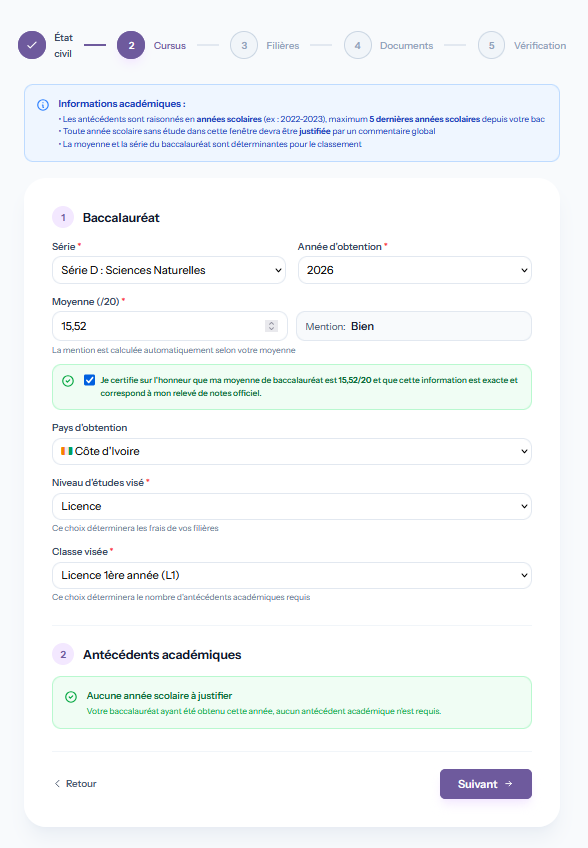Expand the Pays d'obtention dropdown
The height and width of the screenshot is (848, 588).
click(292, 451)
